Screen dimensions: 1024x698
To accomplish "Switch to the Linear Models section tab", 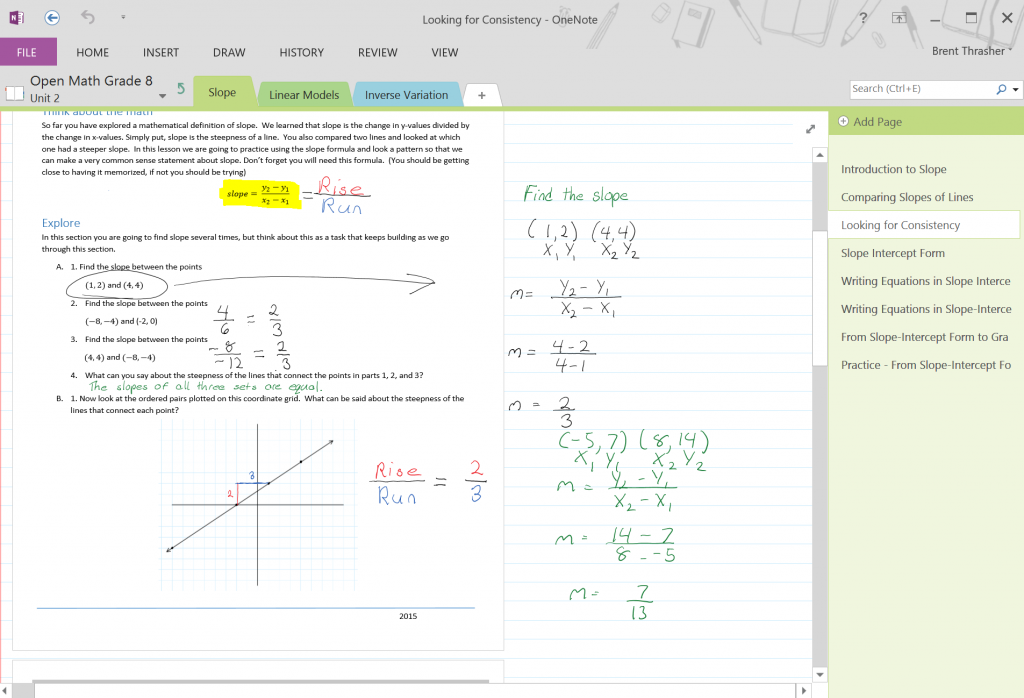I will (x=304, y=95).
